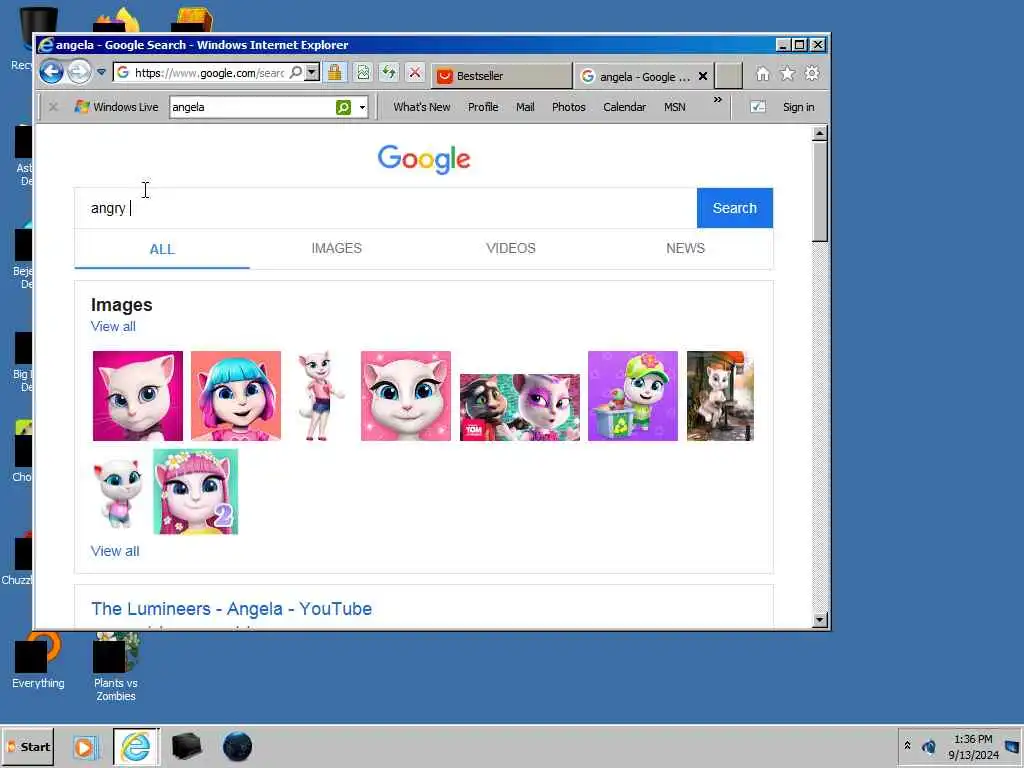Viewport: 1024px width, 768px height.
Task: Click the Google logo
Action: click(424, 159)
